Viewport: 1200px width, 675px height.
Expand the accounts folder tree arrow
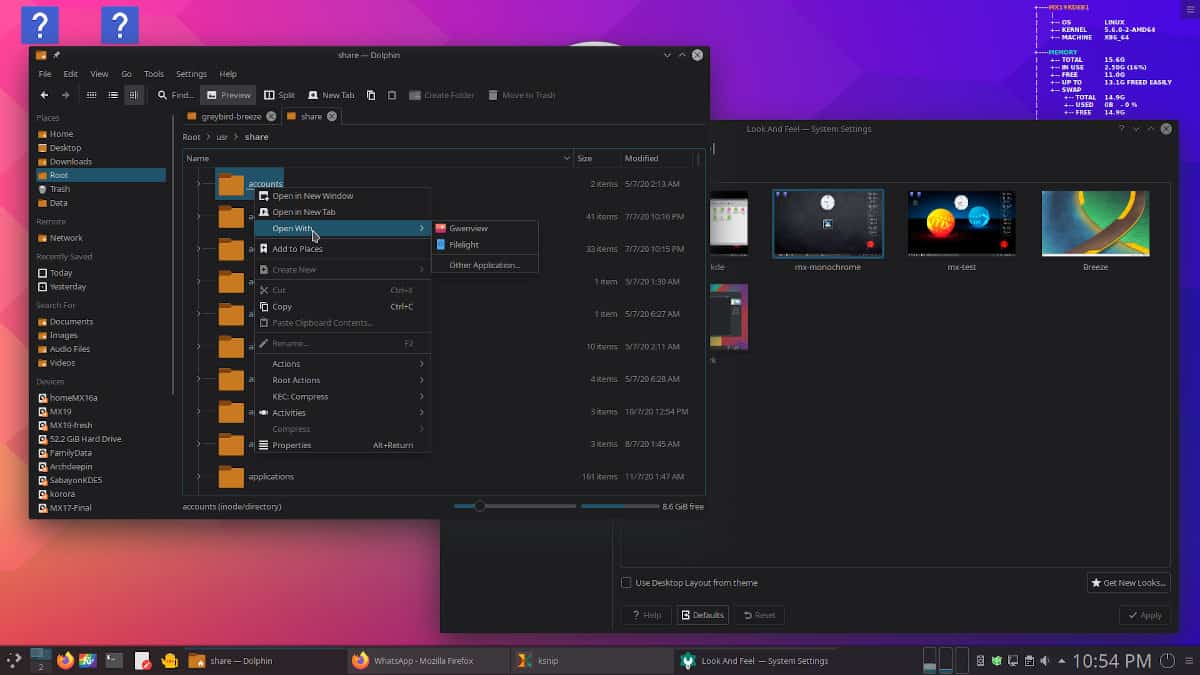pyautogui.click(x=199, y=183)
